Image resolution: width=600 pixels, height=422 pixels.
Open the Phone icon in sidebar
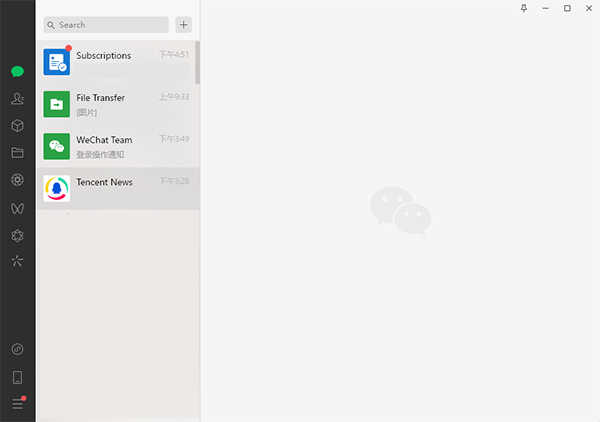click(17, 377)
